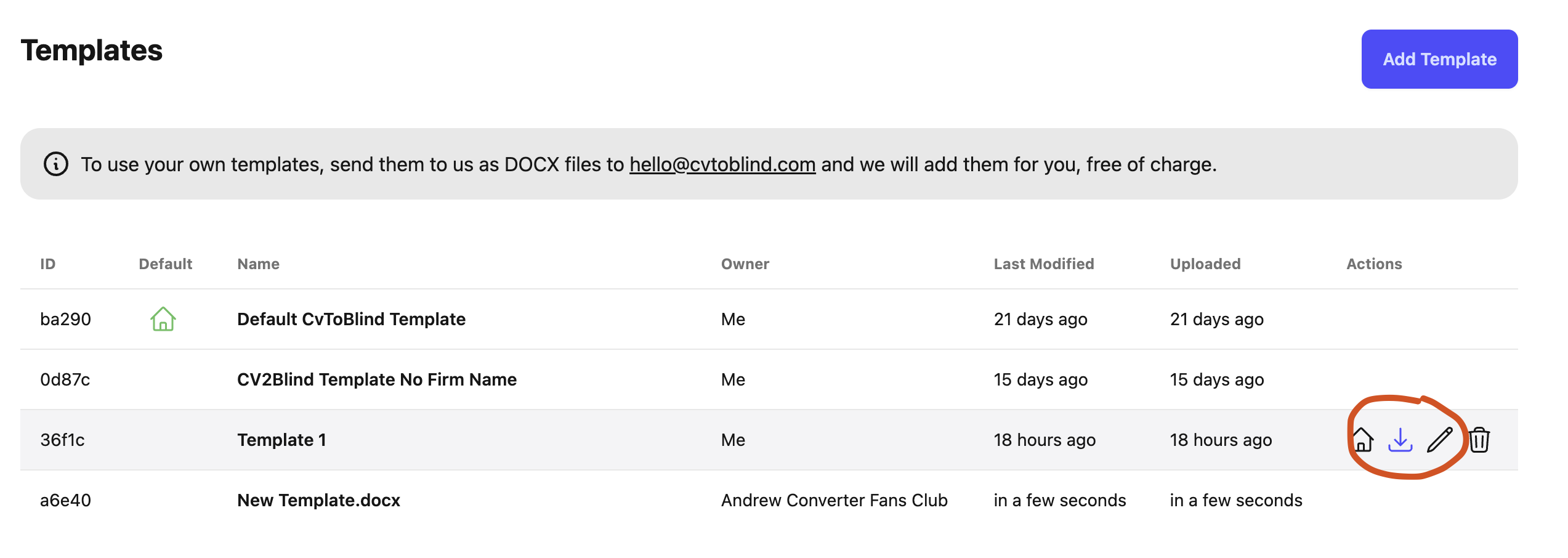
Task: Delete Template 1 using trash icon
Action: click(x=1479, y=440)
